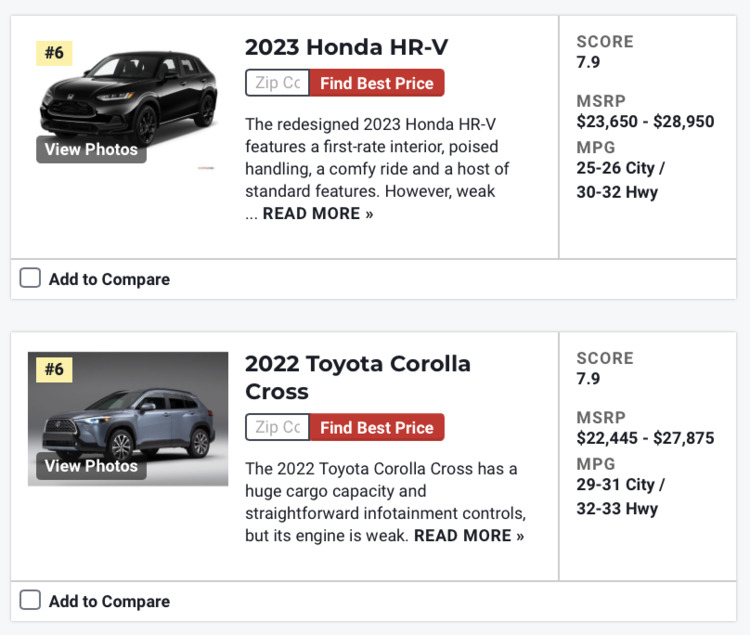This screenshot has width=750, height=635.
Task: Click Find Best Price for Toyota Corolla Cross
Action: point(377,427)
